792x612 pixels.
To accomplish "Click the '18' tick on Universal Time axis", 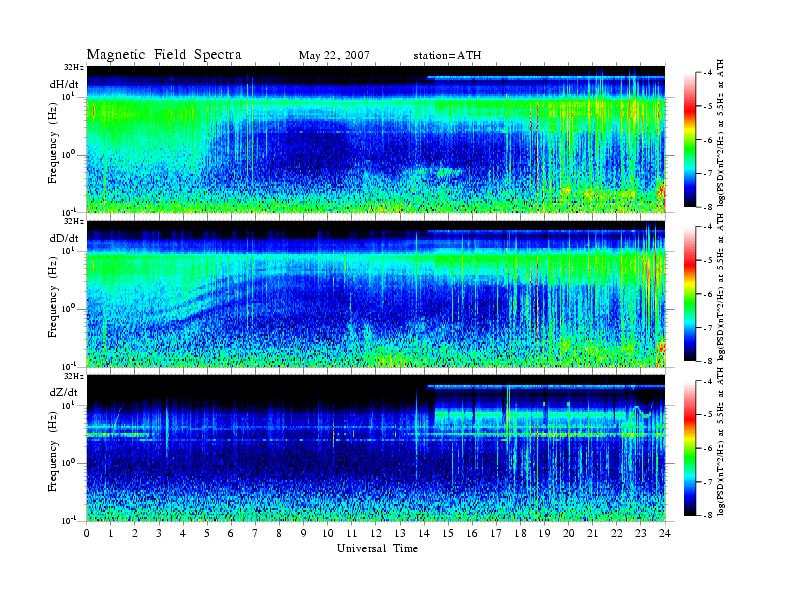I will (520, 533).
